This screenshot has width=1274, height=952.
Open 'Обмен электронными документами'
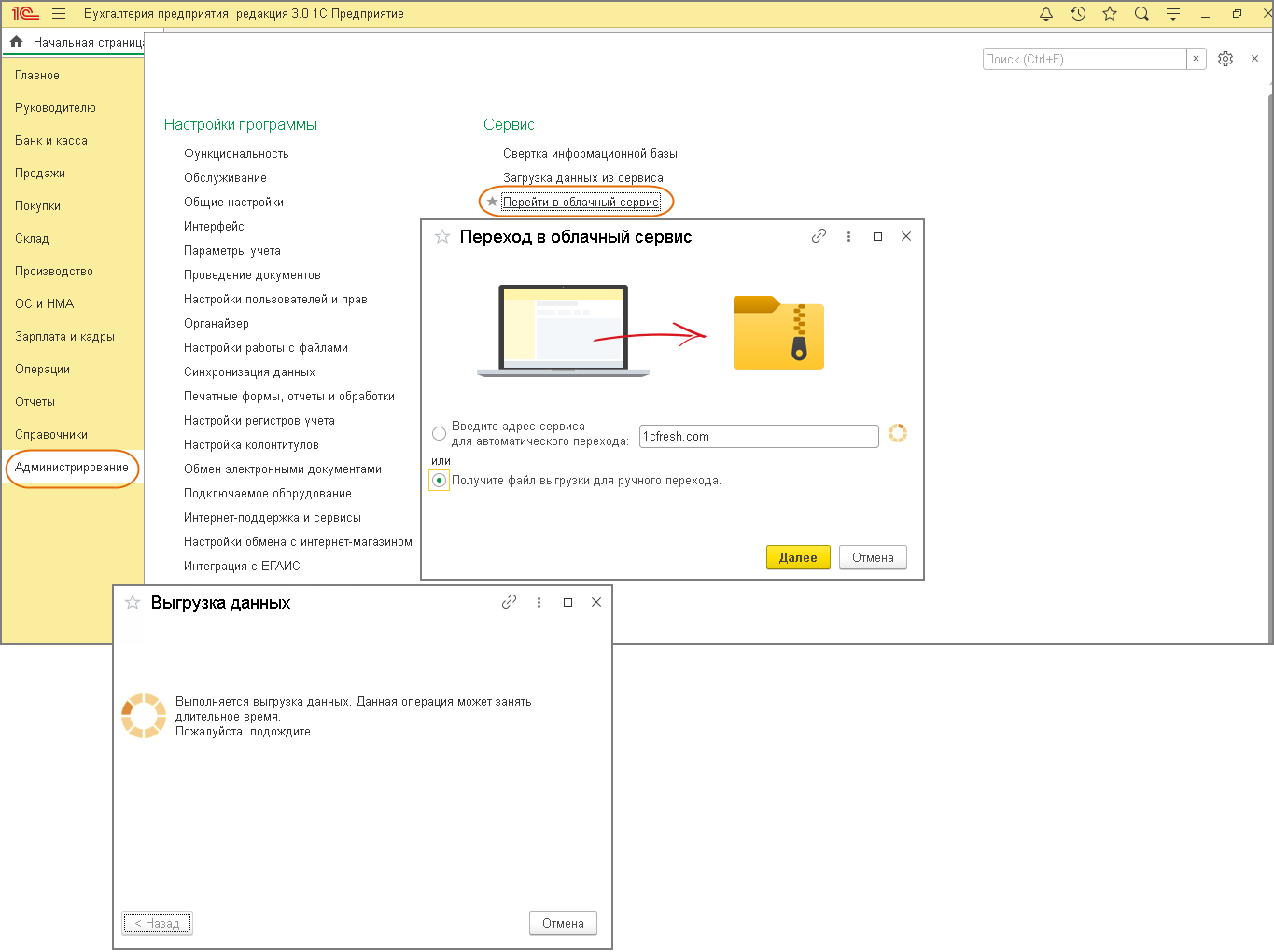tap(283, 469)
